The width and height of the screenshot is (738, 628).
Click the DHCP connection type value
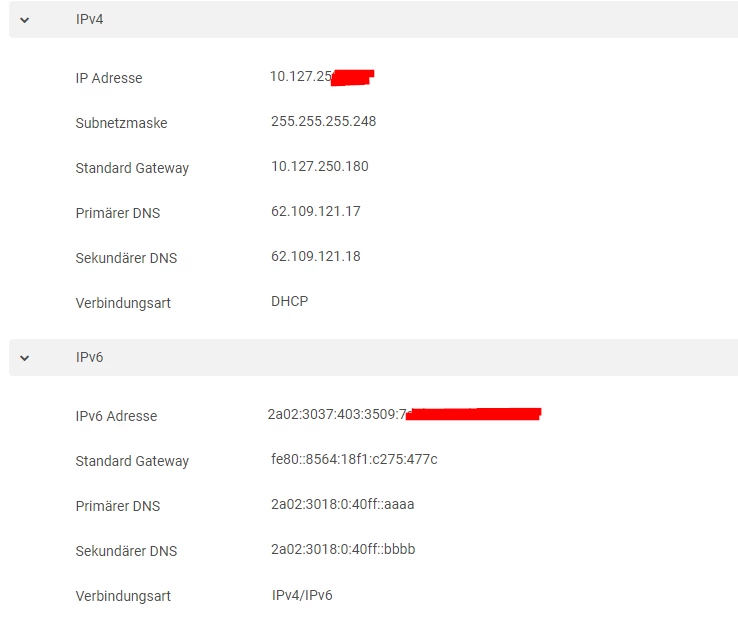tap(289, 301)
